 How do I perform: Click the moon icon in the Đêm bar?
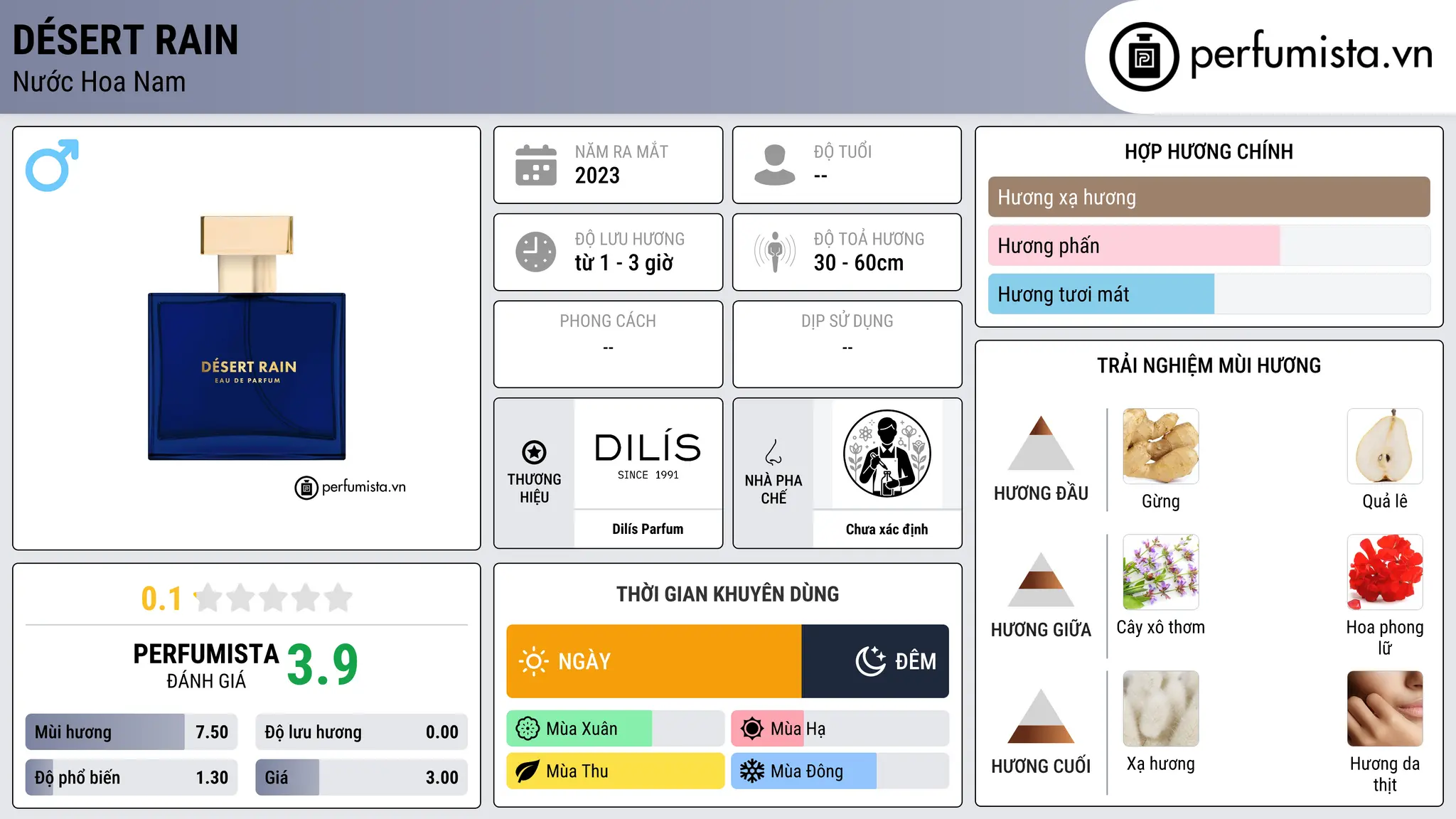pyautogui.click(x=871, y=661)
